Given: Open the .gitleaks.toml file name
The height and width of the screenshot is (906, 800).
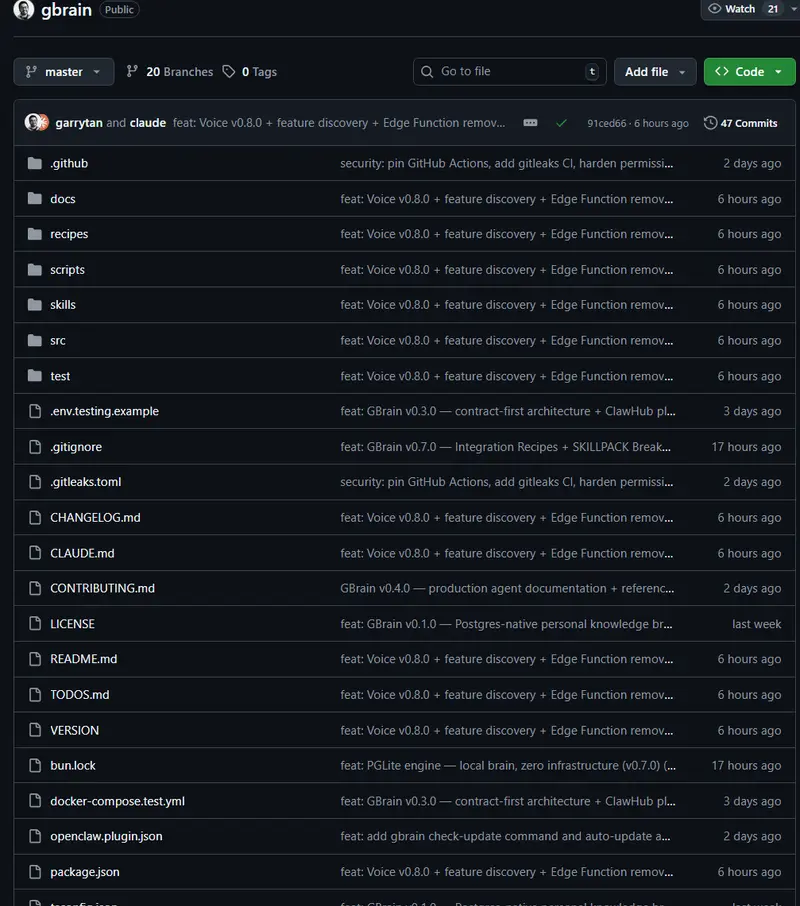Looking at the screenshot, I should pyautogui.click(x=85, y=482).
